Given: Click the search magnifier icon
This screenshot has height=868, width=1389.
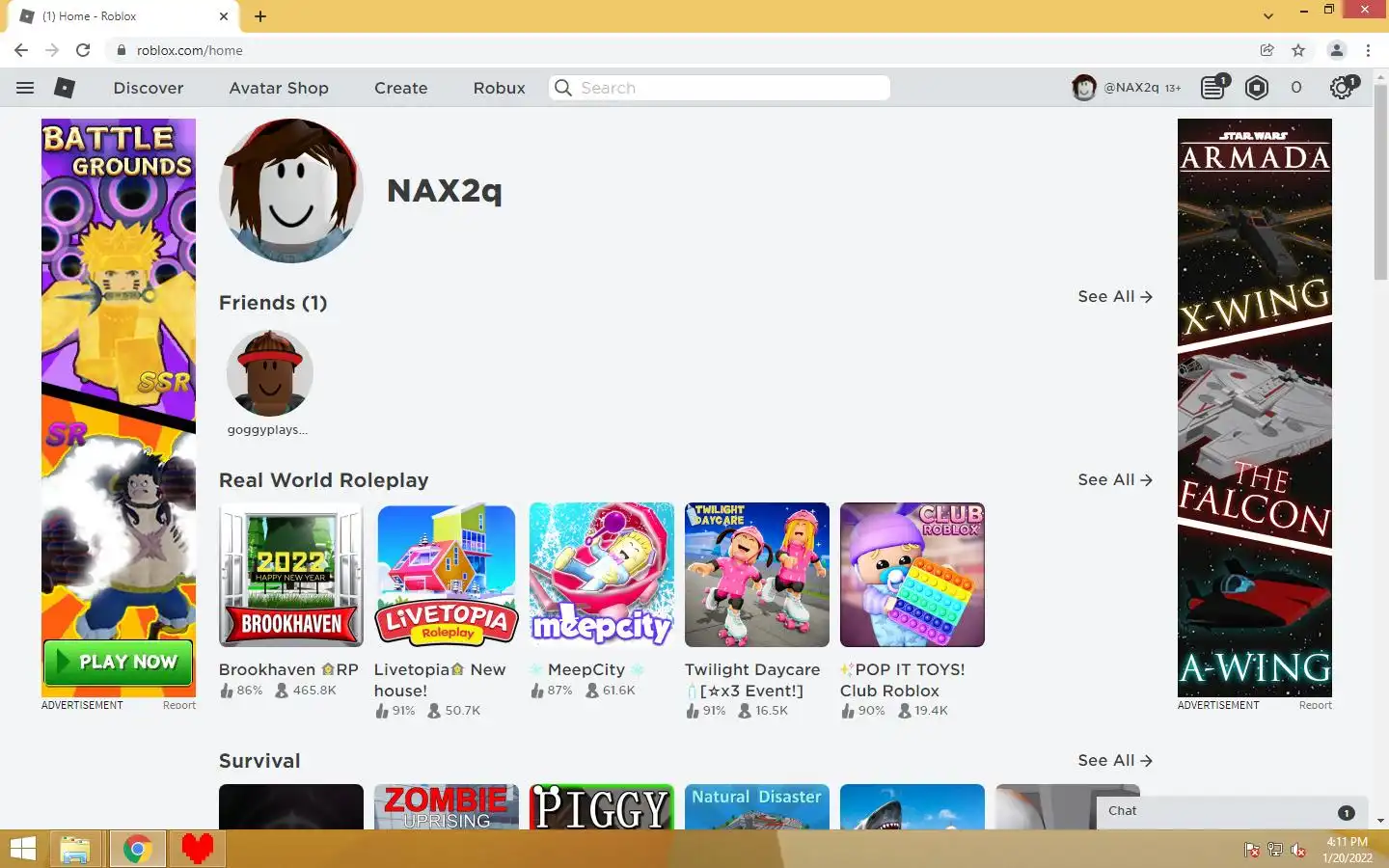Looking at the screenshot, I should 563,88.
